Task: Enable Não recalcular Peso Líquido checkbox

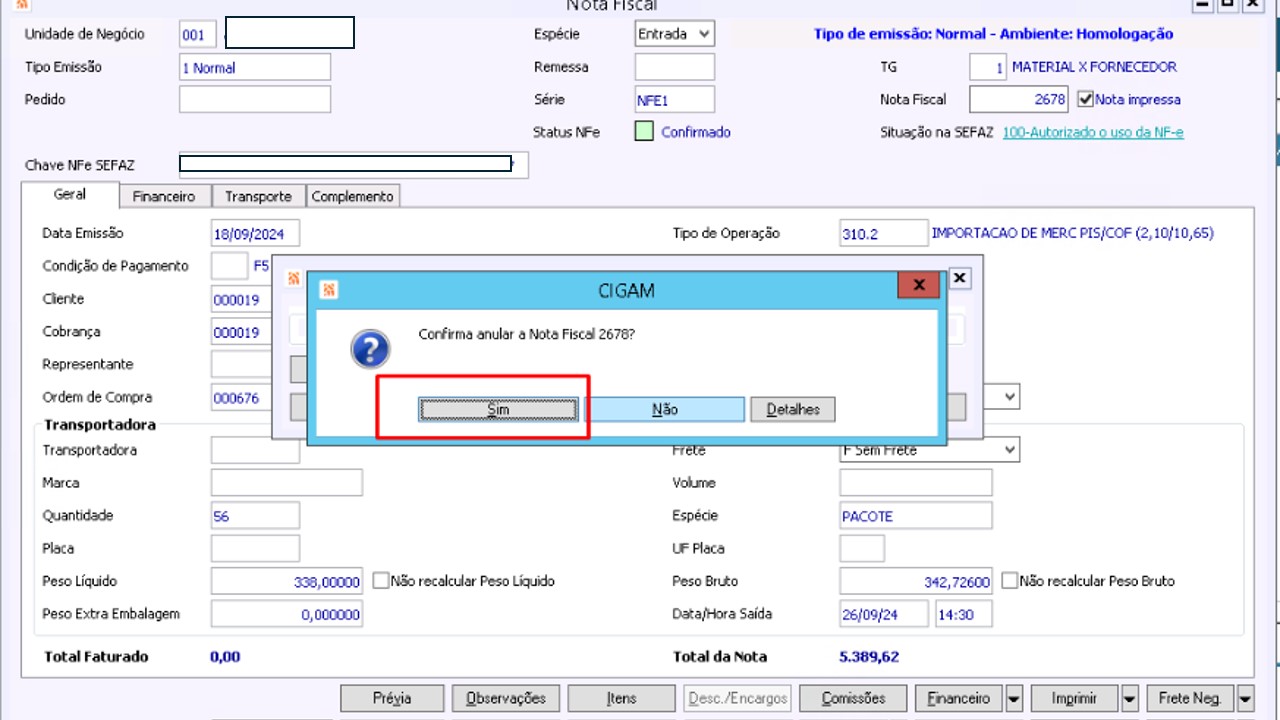Action: click(380, 581)
